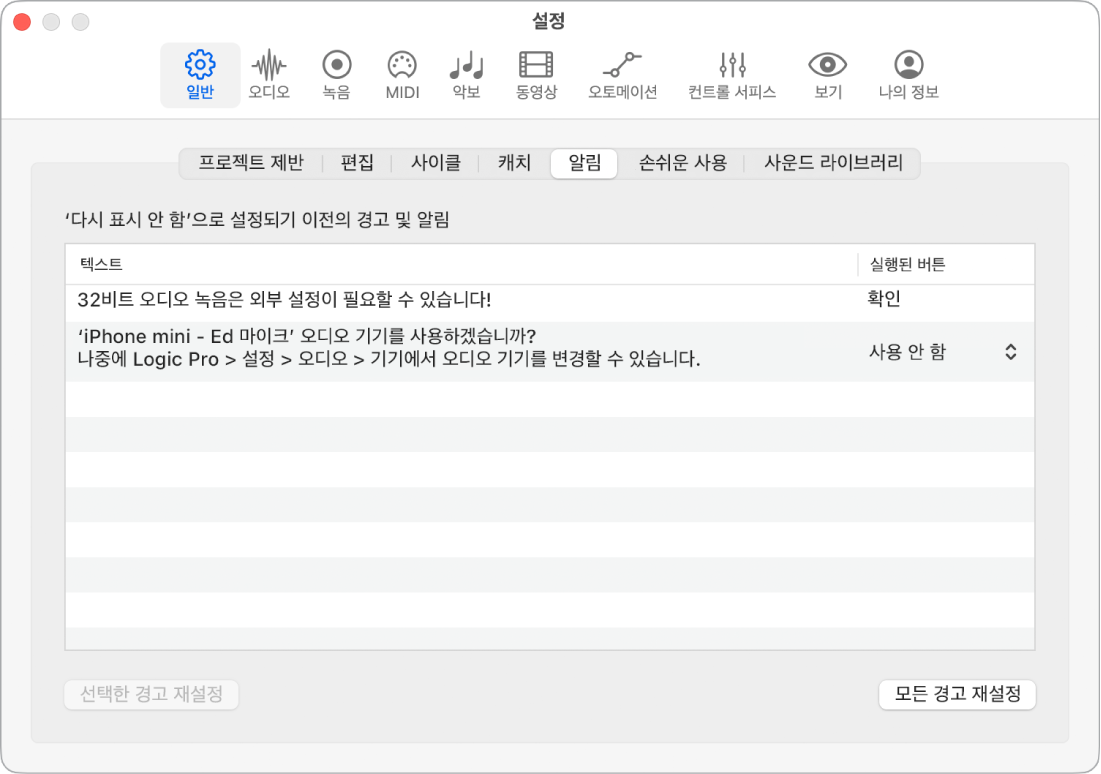The image size is (1101, 774).
Task: Open the 오토메이션 automation settings pane
Action: coord(622,75)
